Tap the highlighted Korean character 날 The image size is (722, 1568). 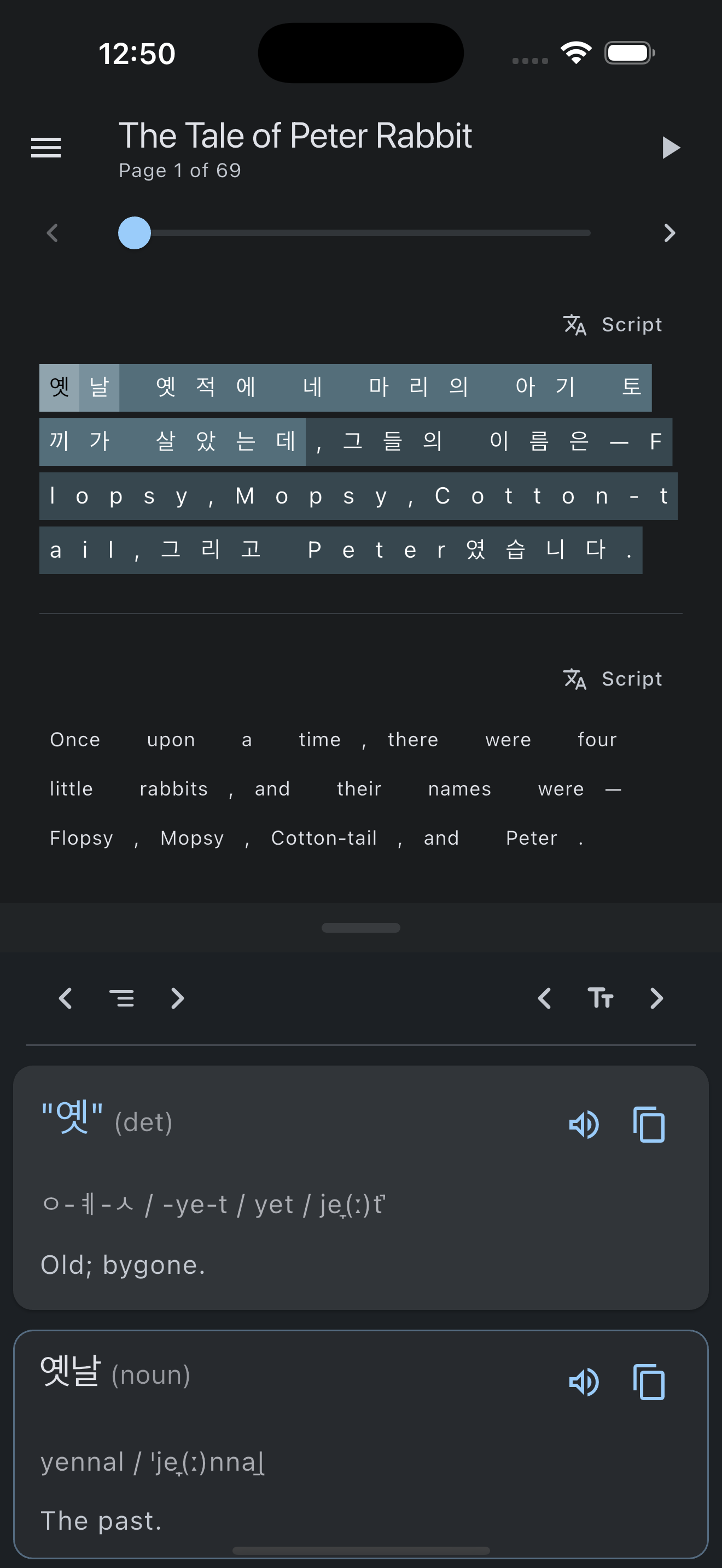point(99,387)
